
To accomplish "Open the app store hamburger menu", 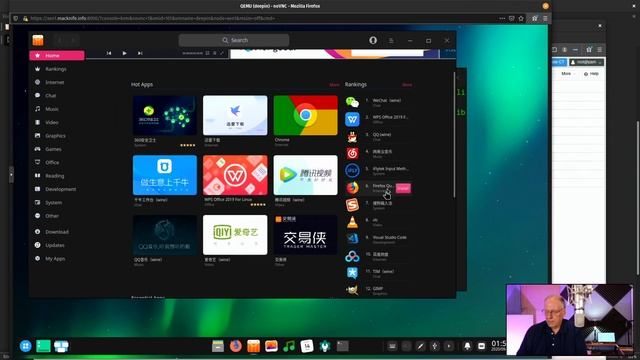I will click(391, 40).
